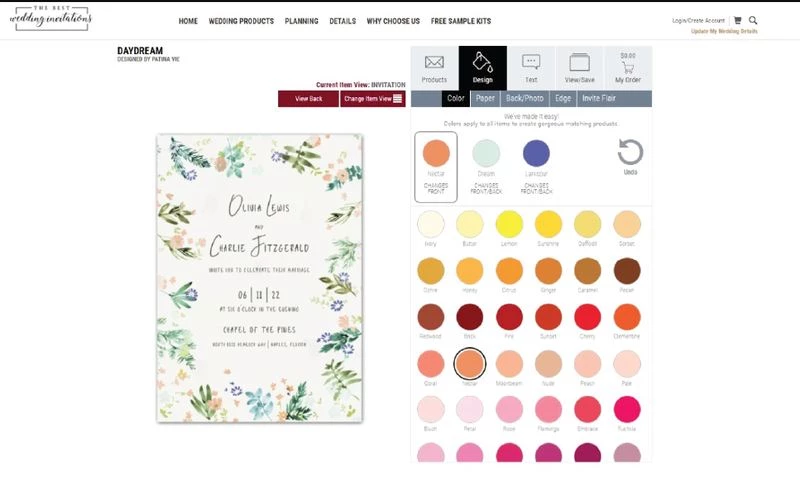This screenshot has height=480, width=800.
Task: Select the Design paint bucket icon
Action: pyautogui.click(x=482, y=67)
